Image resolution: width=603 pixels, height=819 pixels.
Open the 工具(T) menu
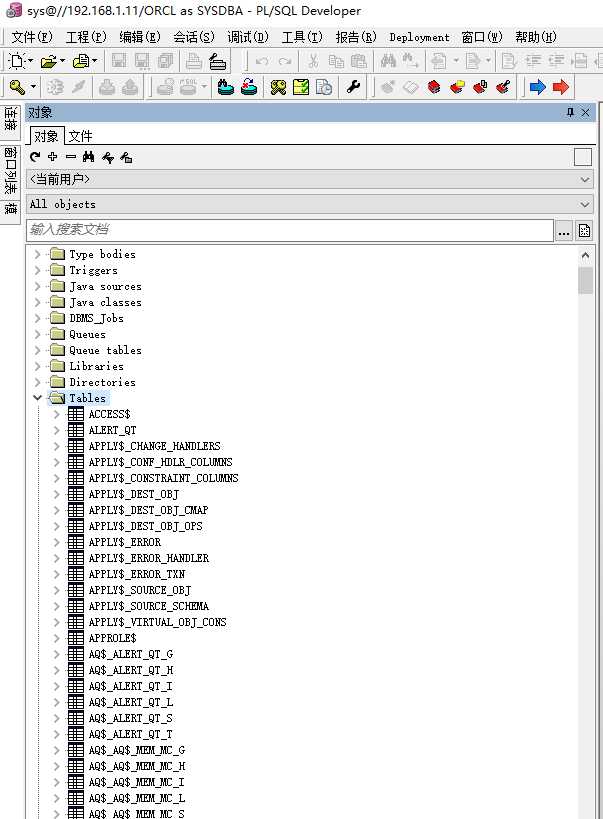(x=302, y=37)
